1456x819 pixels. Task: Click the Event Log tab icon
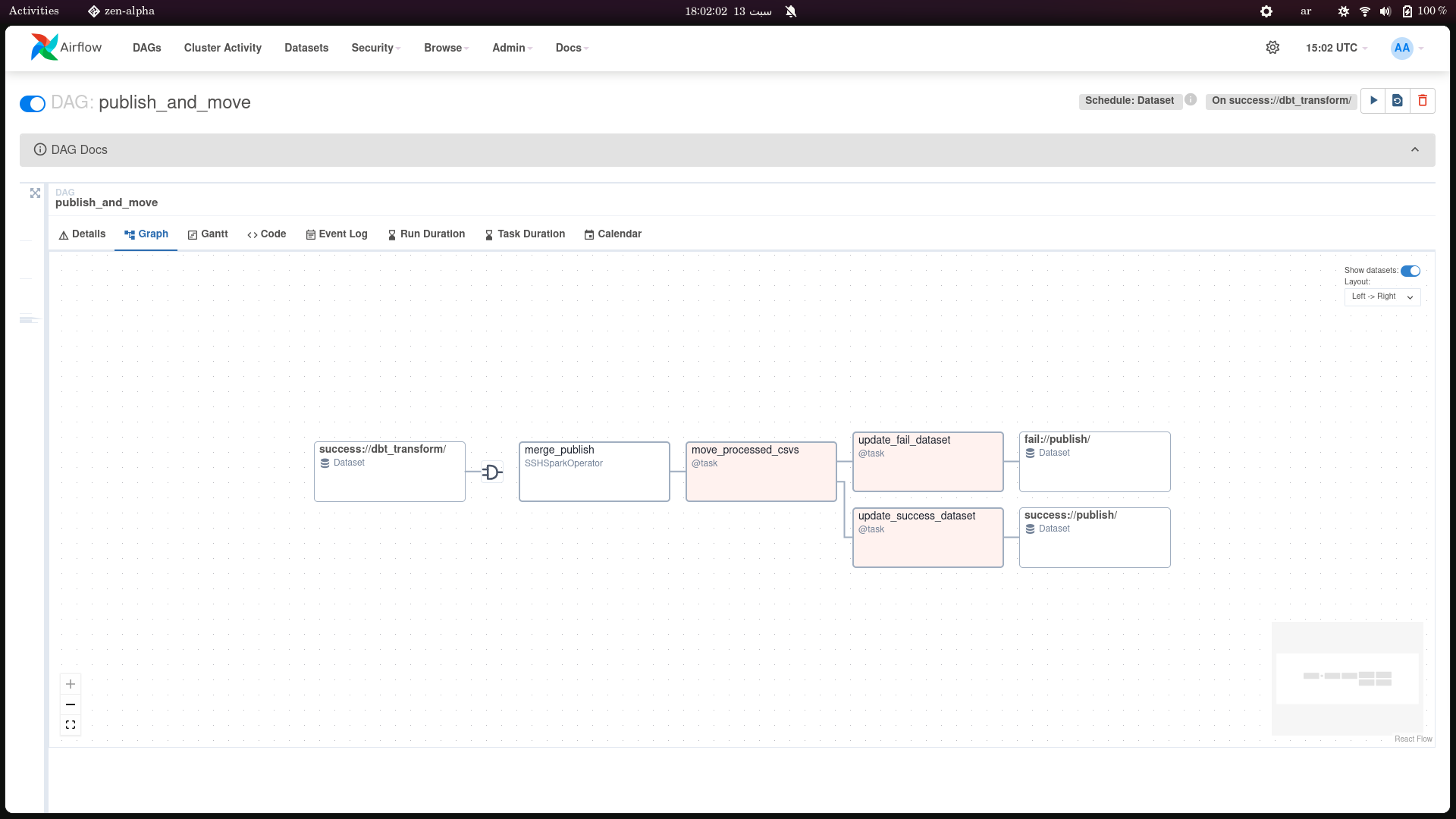[310, 234]
